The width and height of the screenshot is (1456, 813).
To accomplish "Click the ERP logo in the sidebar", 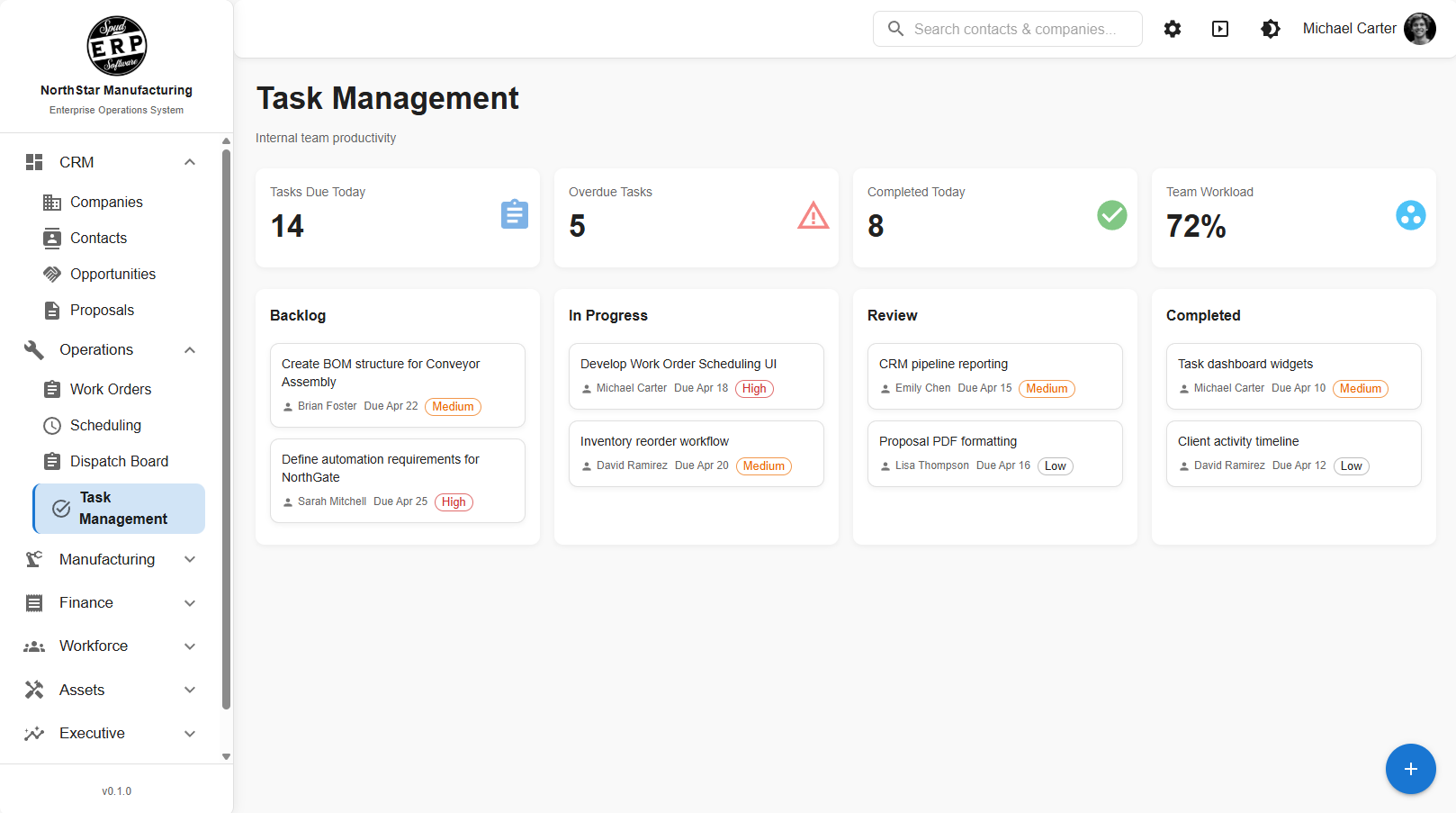I will tap(117, 46).
